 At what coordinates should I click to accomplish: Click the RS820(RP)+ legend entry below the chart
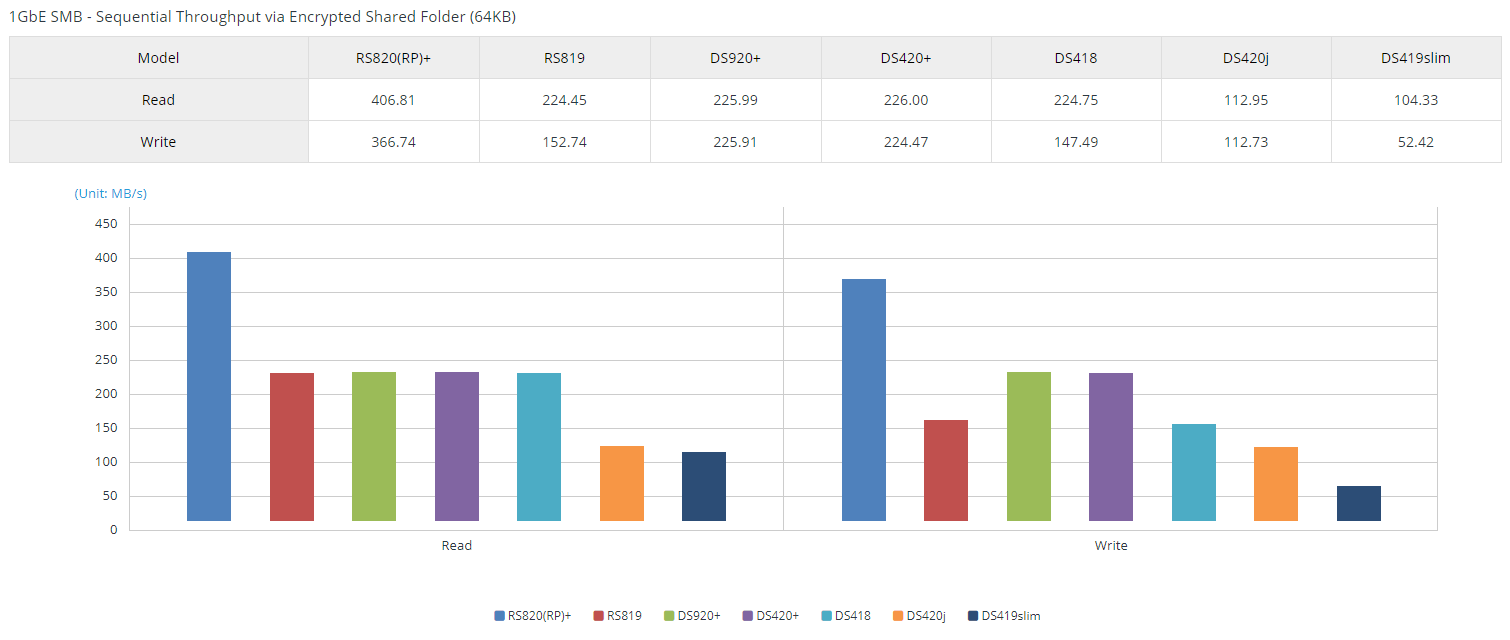point(533,616)
